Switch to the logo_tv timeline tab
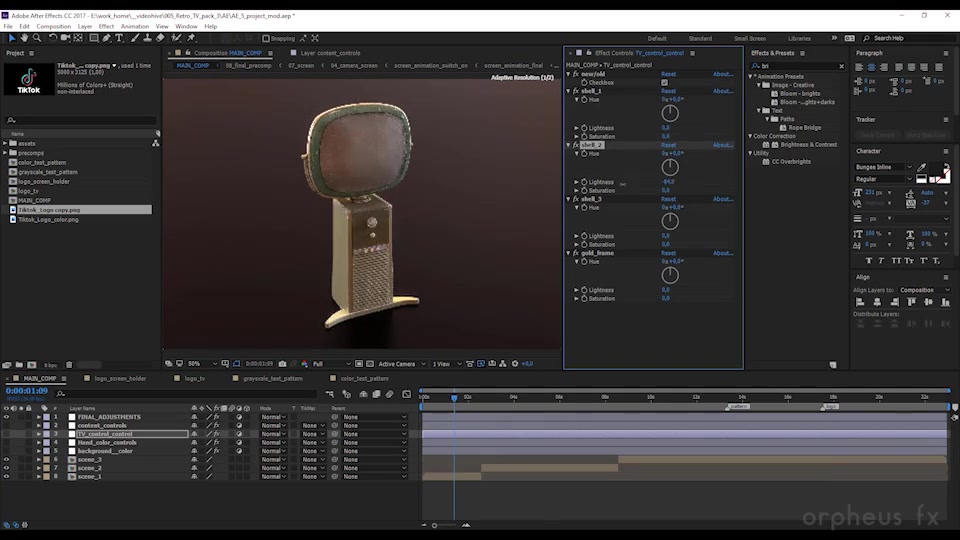 click(x=195, y=378)
